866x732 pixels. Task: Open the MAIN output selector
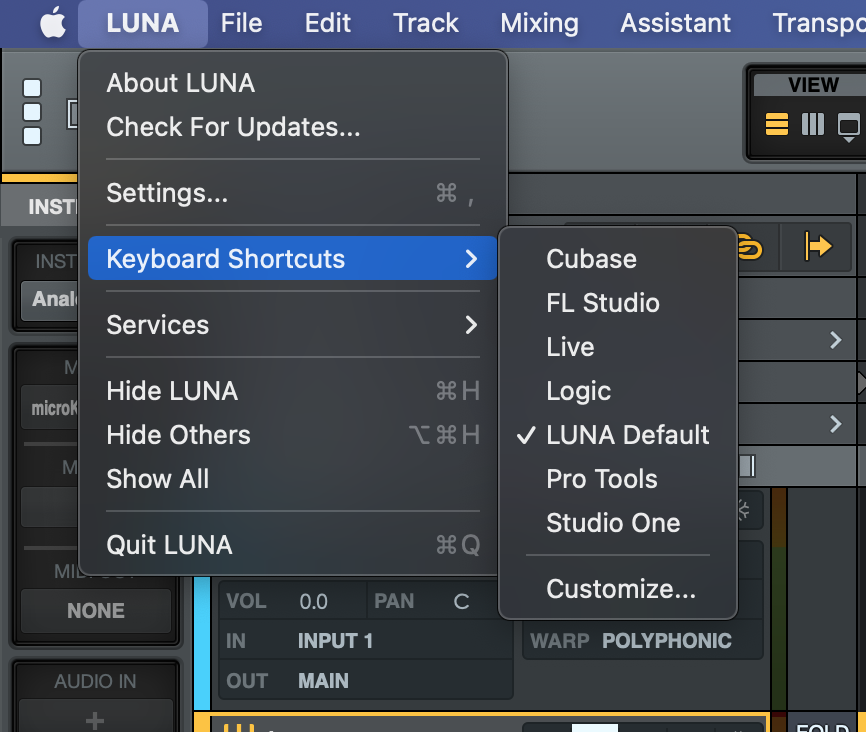point(323,681)
